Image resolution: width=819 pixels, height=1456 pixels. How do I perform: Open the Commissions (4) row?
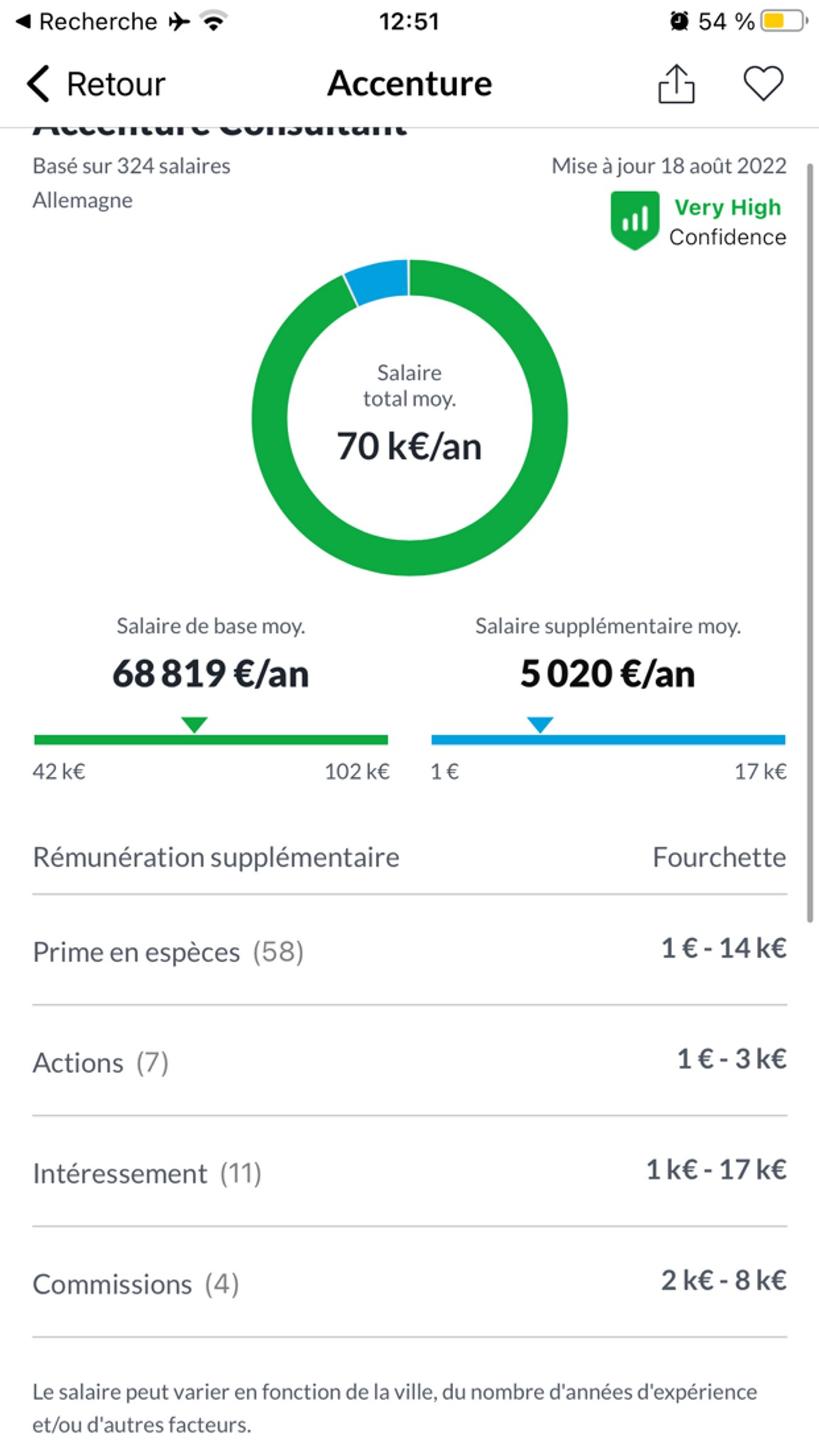409,1283
